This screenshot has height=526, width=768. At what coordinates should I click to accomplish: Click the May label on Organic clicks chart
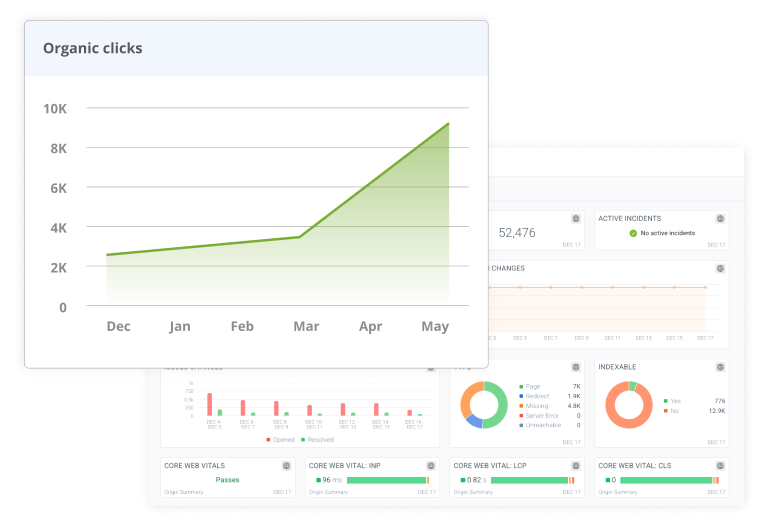[x=434, y=327]
